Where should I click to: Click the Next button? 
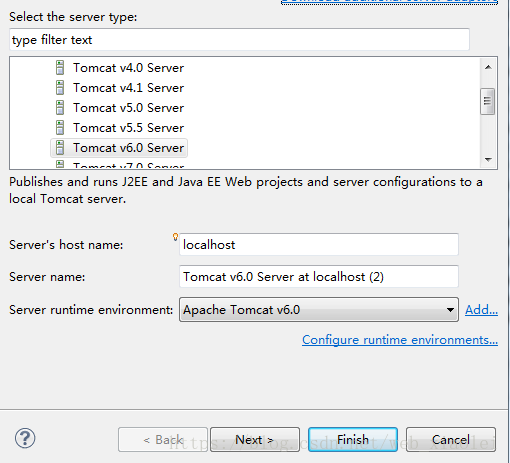tap(255, 440)
